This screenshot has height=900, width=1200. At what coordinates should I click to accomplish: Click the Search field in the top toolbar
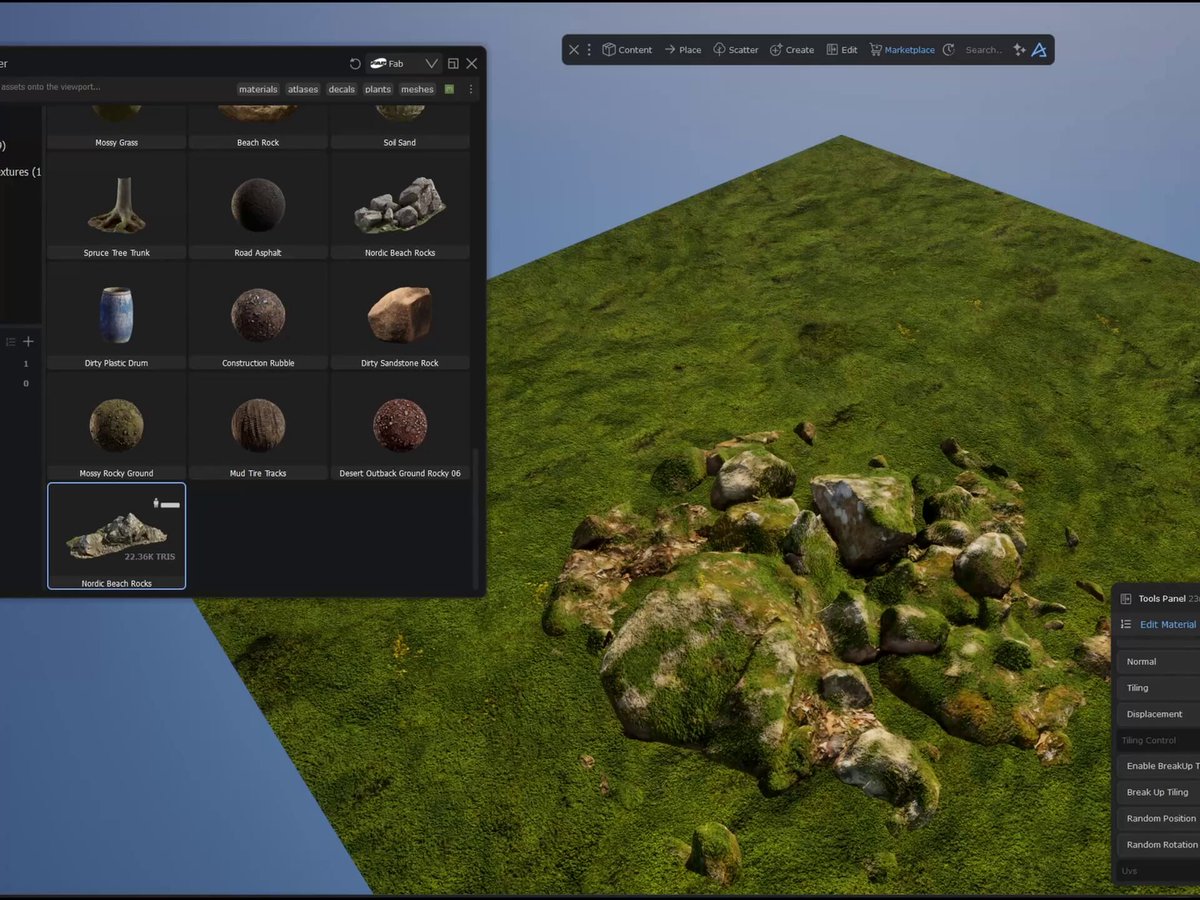click(984, 50)
